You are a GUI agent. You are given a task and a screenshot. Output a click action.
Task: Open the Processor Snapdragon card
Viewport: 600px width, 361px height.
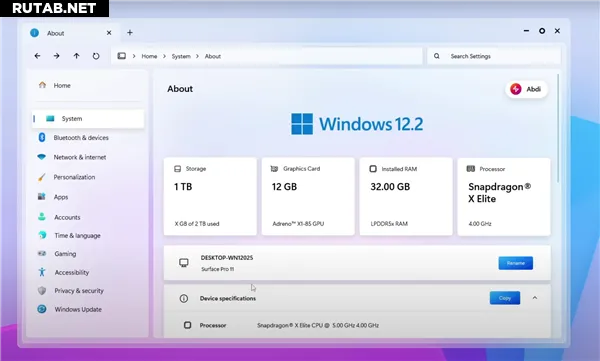[x=504, y=196]
